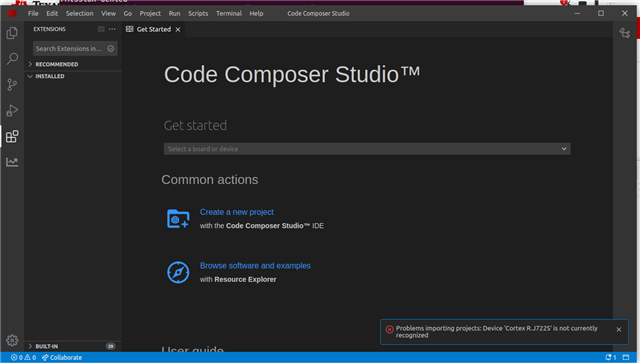This screenshot has width=640, height=363.
Task: Click the new project folder icon
Action: [x=178, y=218]
